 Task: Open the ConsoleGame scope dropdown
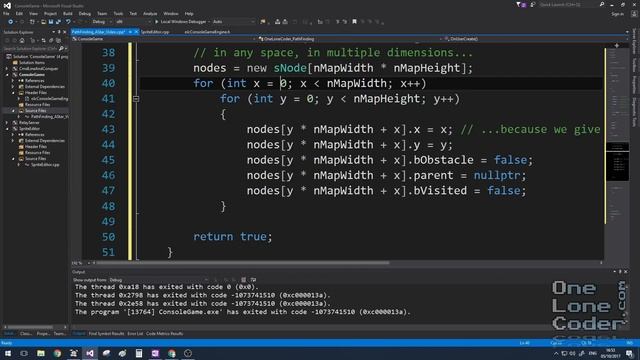pos(164,39)
